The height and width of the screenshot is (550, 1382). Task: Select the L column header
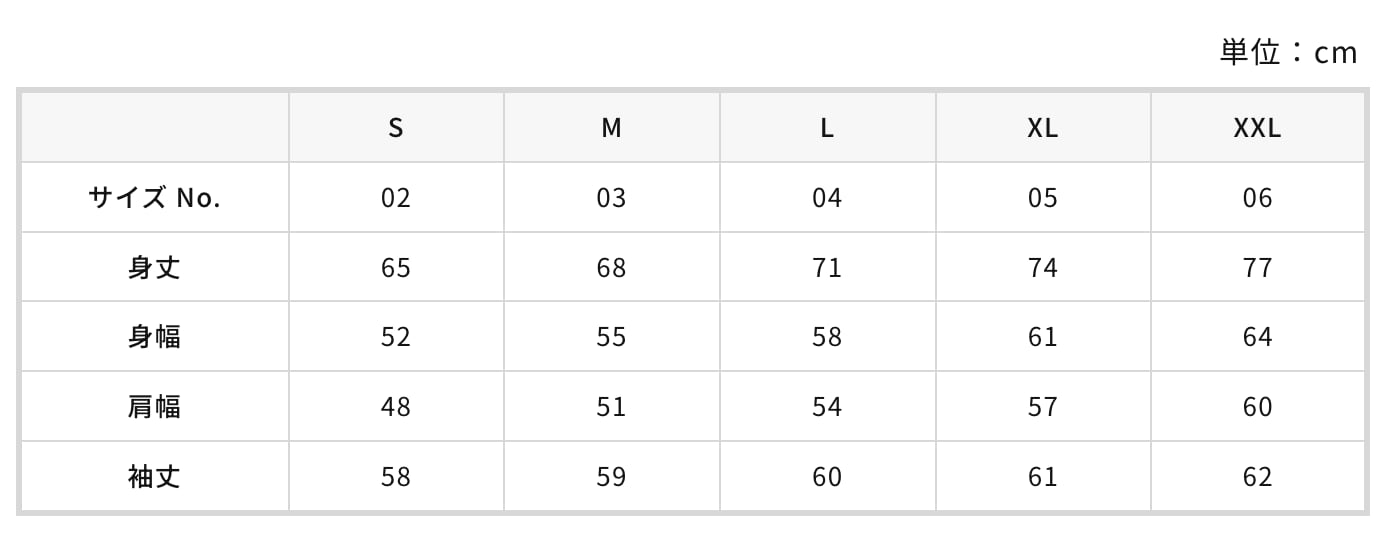[827, 128]
